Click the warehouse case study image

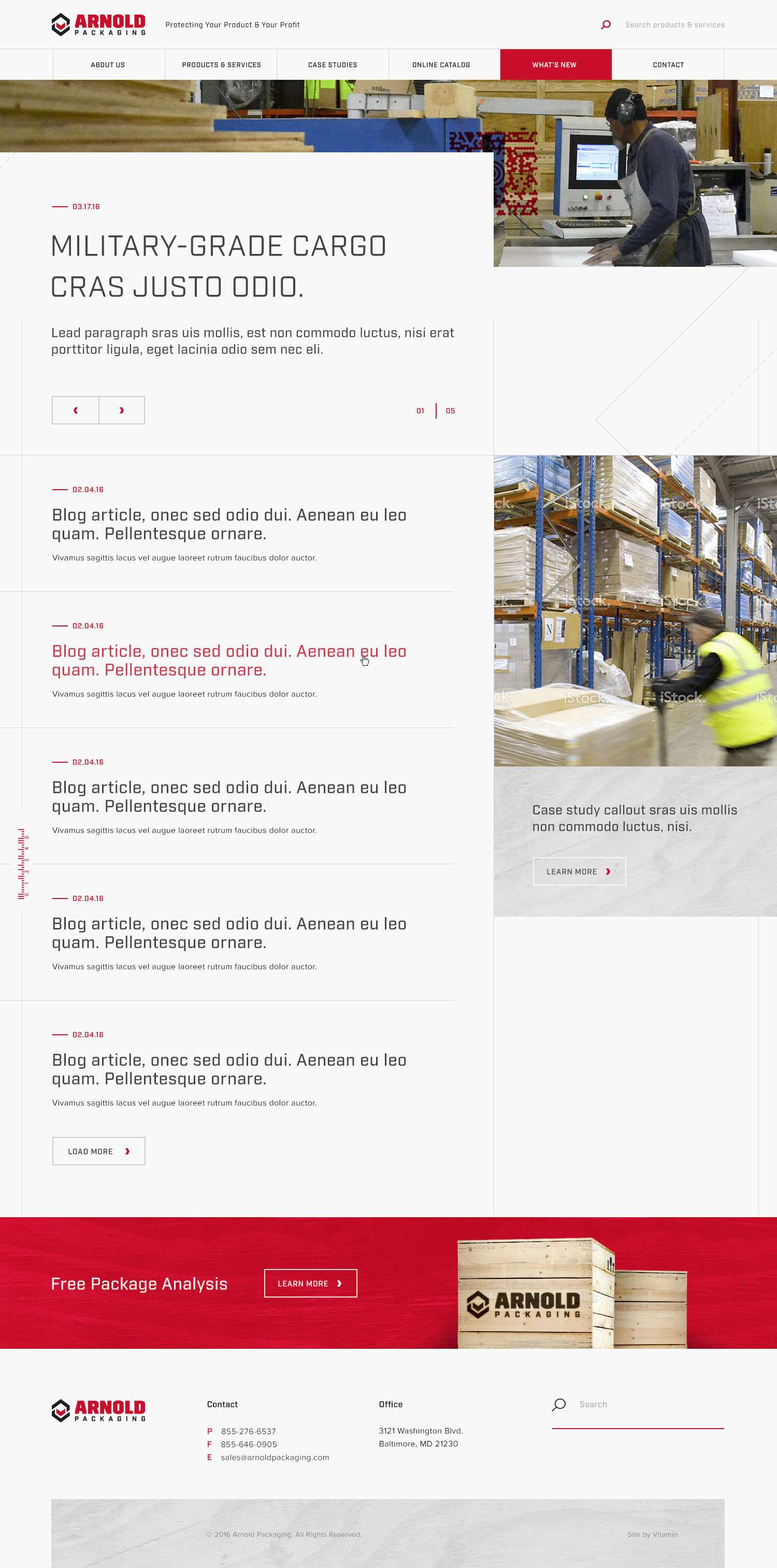pos(635,610)
